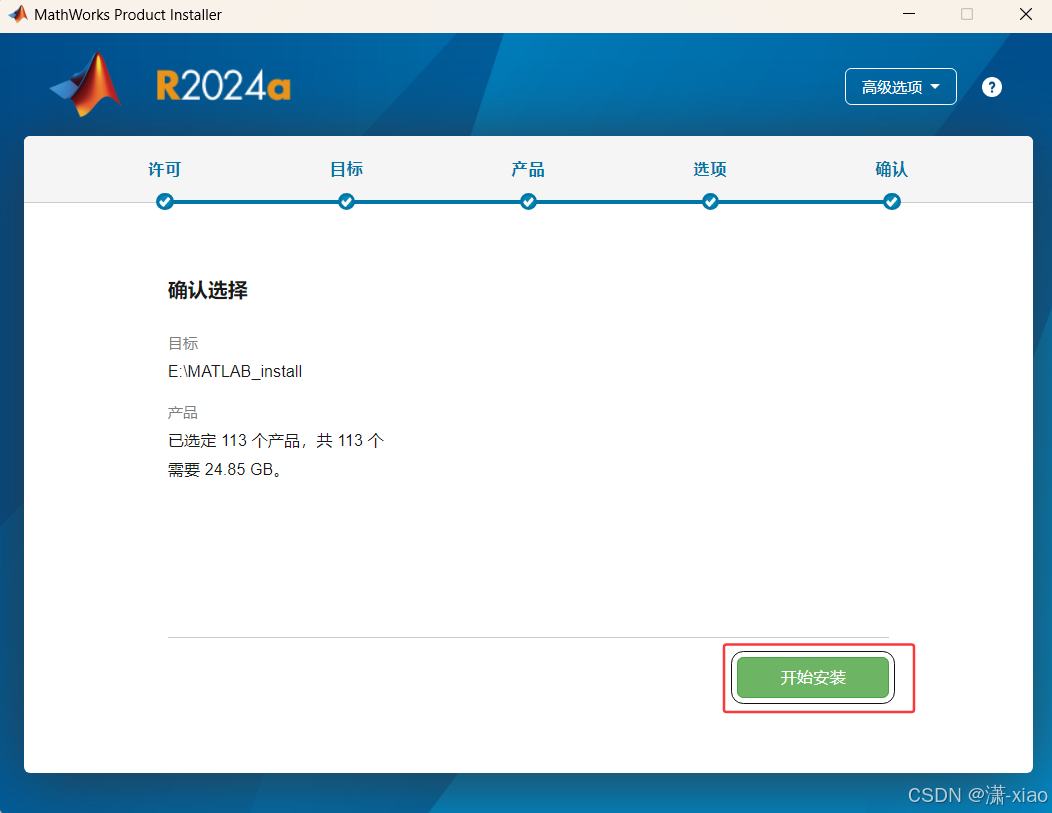Screen dimensions: 1052x813
Task: Click the checkmark under 确认
Action: point(892,201)
